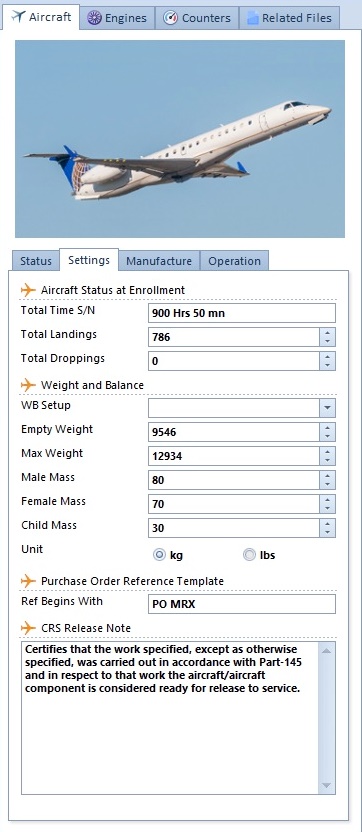Screen dimensions: 362x832
Task: Click the Related Files folder icon
Action: coord(253,18)
